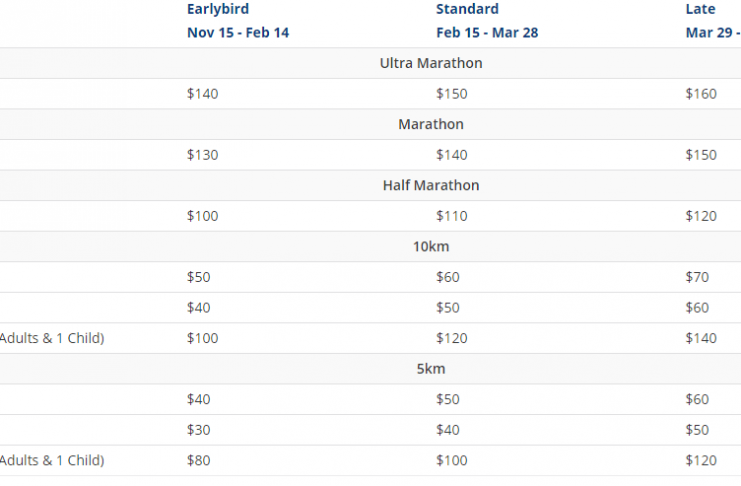Click the $150 Ultra Marathon standard price
Viewport: 741px width, 486px height.
(x=452, y=94)
